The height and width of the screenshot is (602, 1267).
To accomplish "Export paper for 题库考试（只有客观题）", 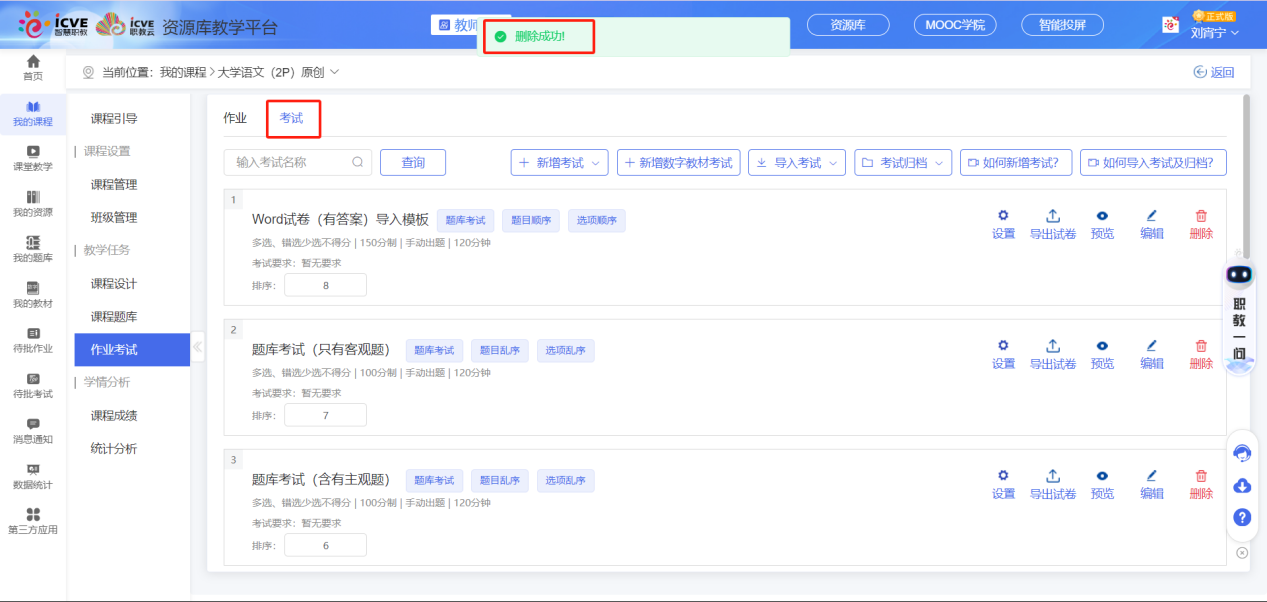I will pyautogui.click(x=1053, y=352).
